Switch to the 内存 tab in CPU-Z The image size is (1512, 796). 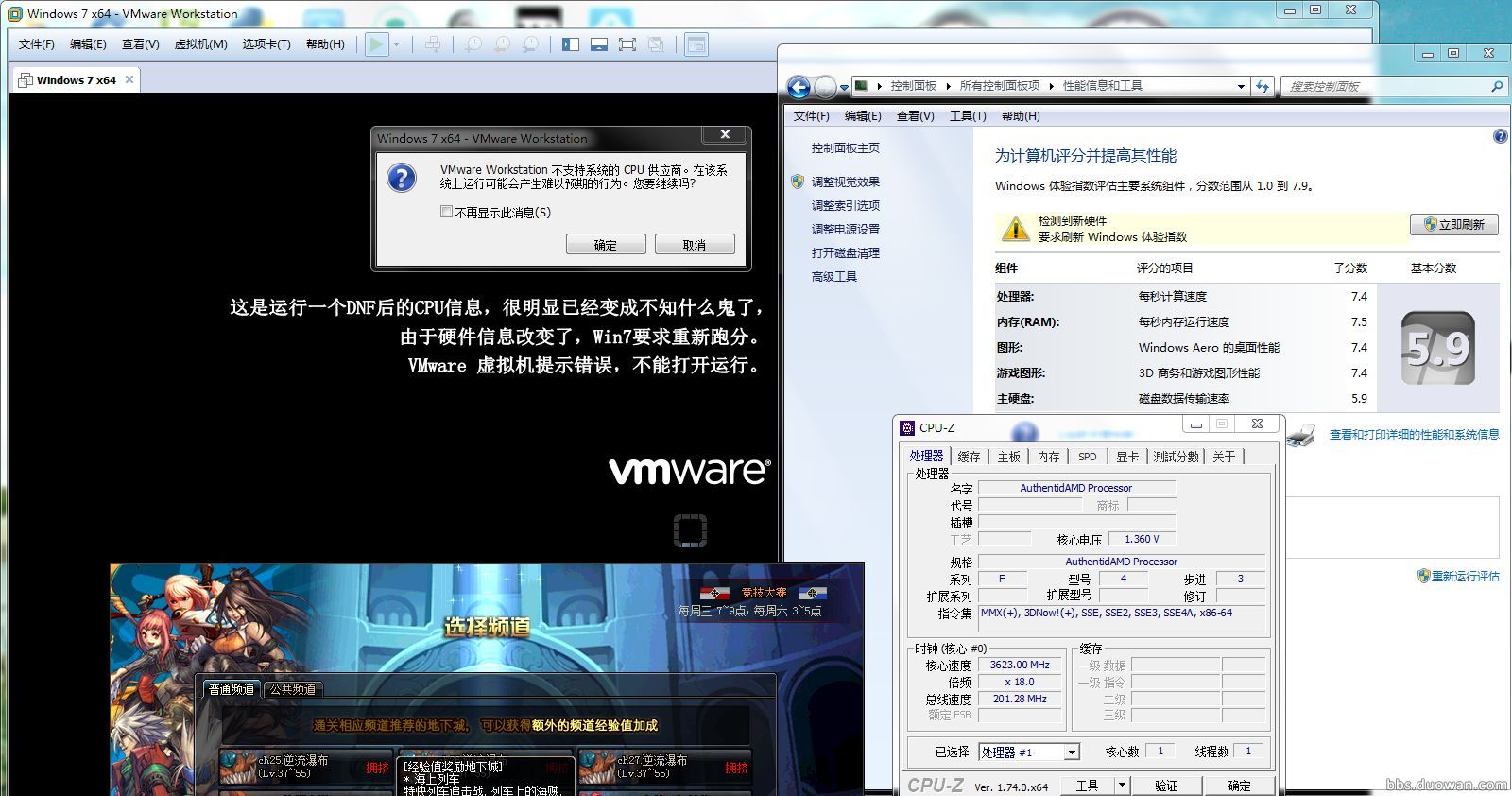(x=1048, y=457)
